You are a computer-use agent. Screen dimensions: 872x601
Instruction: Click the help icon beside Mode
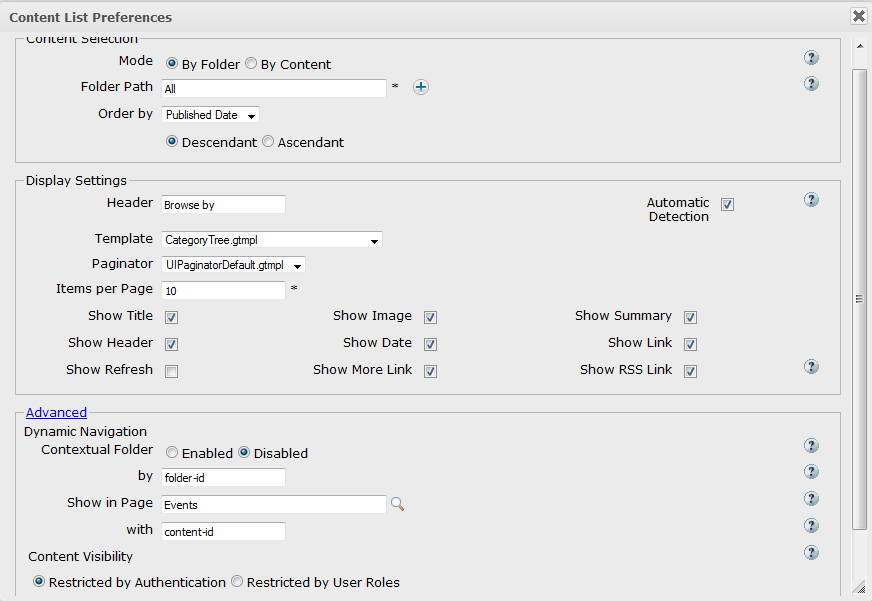click(811, 57)
